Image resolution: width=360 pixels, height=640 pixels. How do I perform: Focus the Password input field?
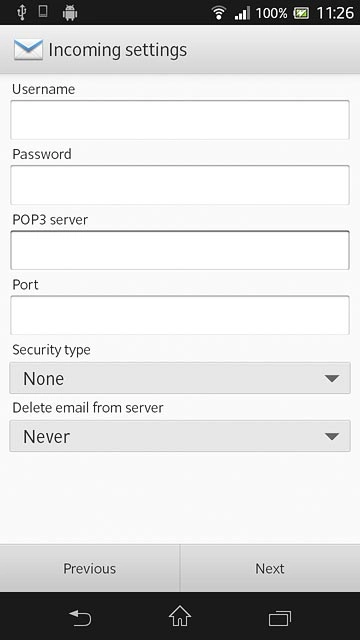(x=180, y=185)
